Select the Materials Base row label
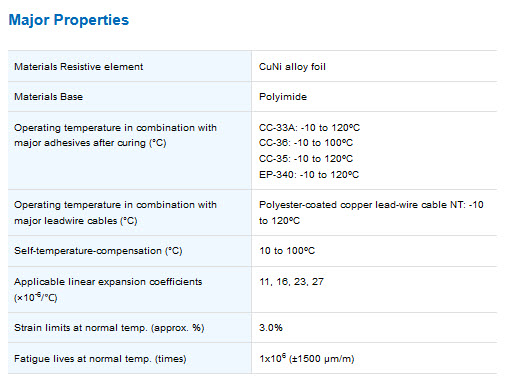Viewport: 510px width, 389px height. (49, 97)
